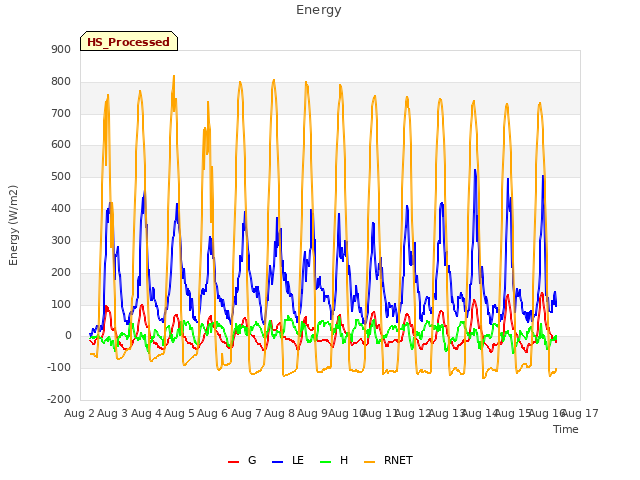Click the 500 y-axis tick value
The height and width of the screenshot is (480, 640).
pos(61,176)
